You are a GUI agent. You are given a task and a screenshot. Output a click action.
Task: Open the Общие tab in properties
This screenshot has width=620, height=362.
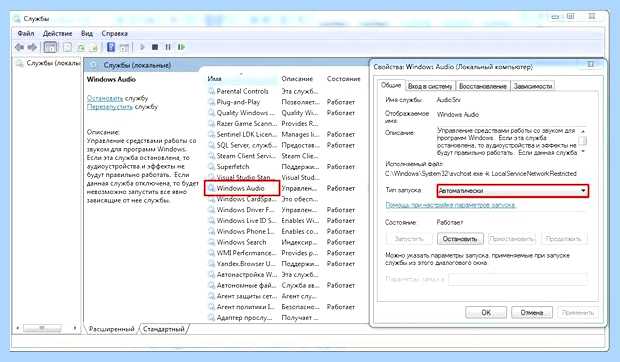tap(391, 85)
